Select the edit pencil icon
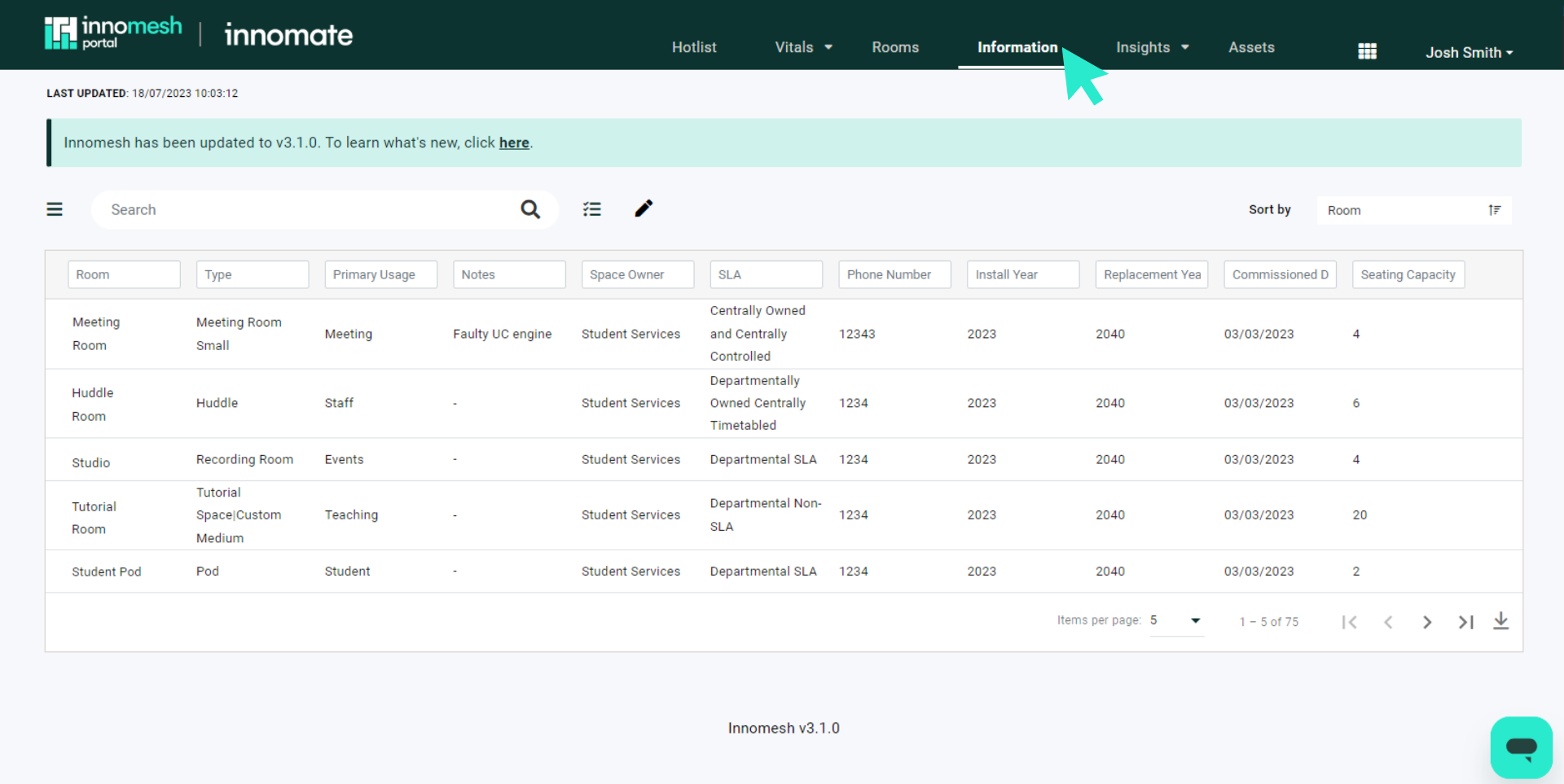 (x=643, y=209)
